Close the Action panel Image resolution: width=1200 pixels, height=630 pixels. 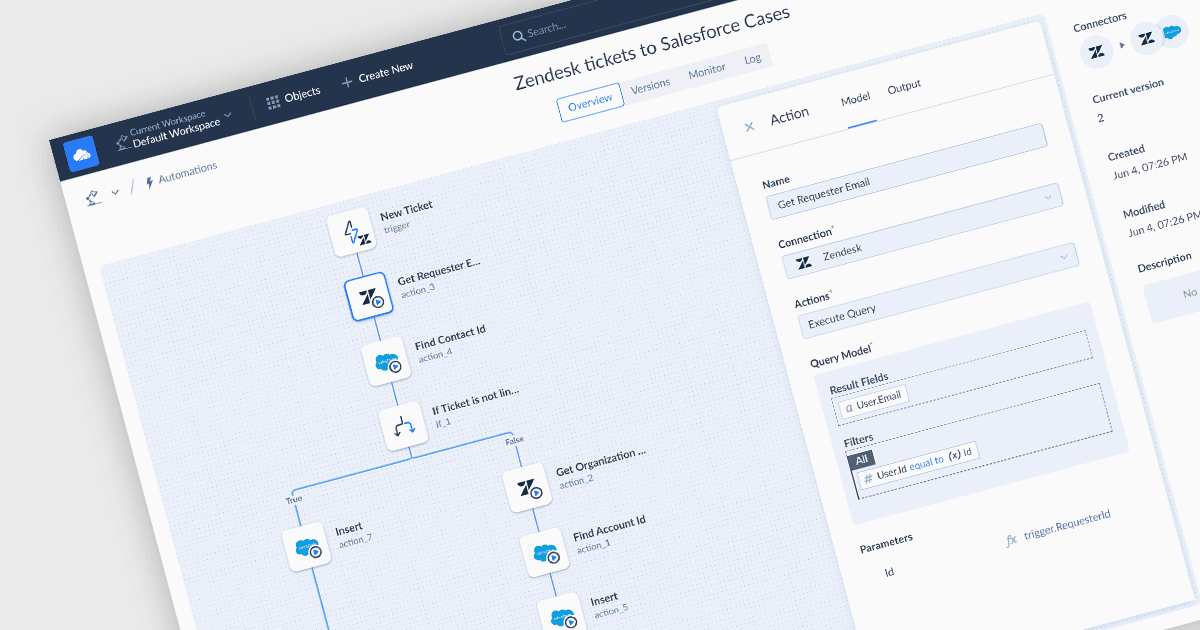[749, 126]
